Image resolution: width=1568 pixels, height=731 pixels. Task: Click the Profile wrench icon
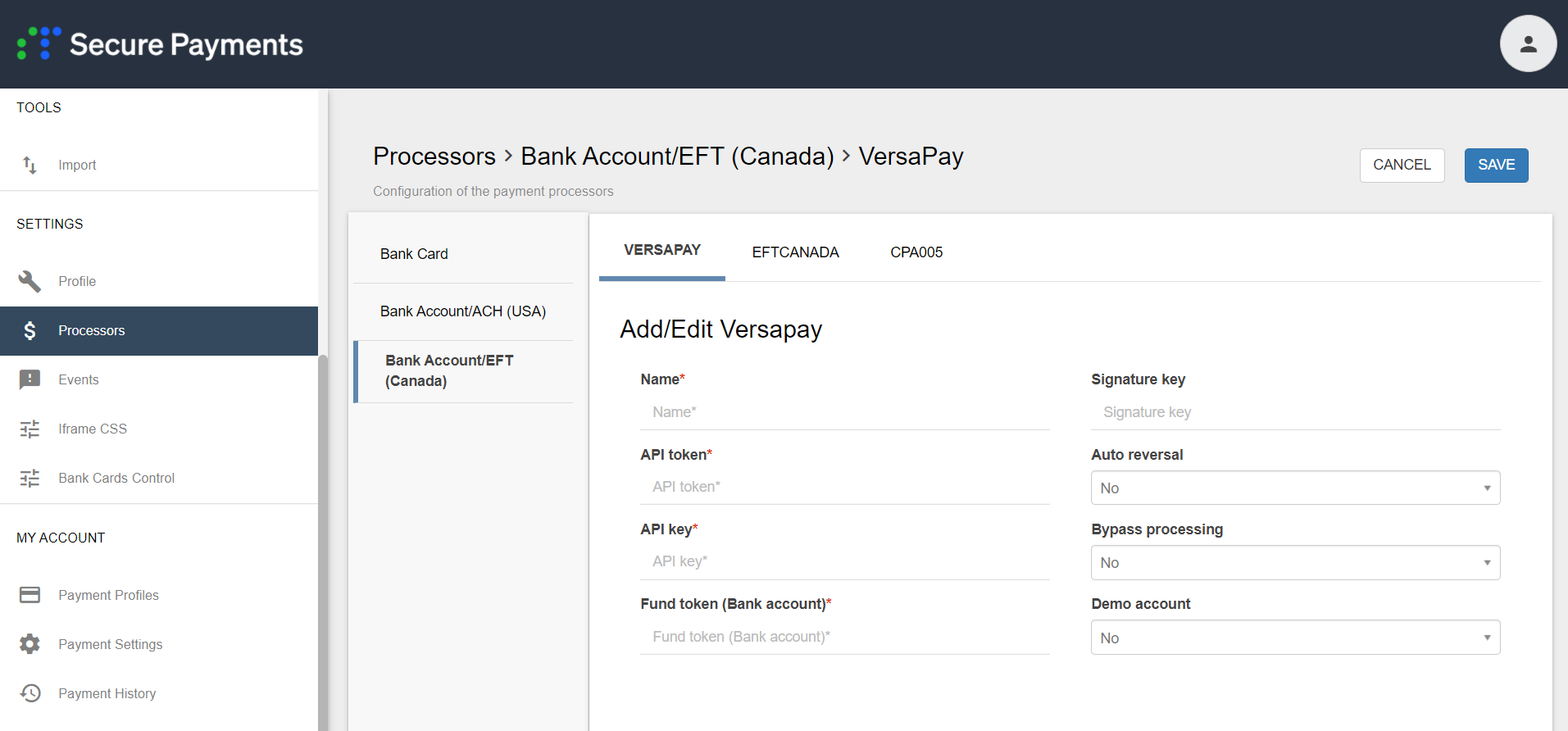click(x=30, y=281)
